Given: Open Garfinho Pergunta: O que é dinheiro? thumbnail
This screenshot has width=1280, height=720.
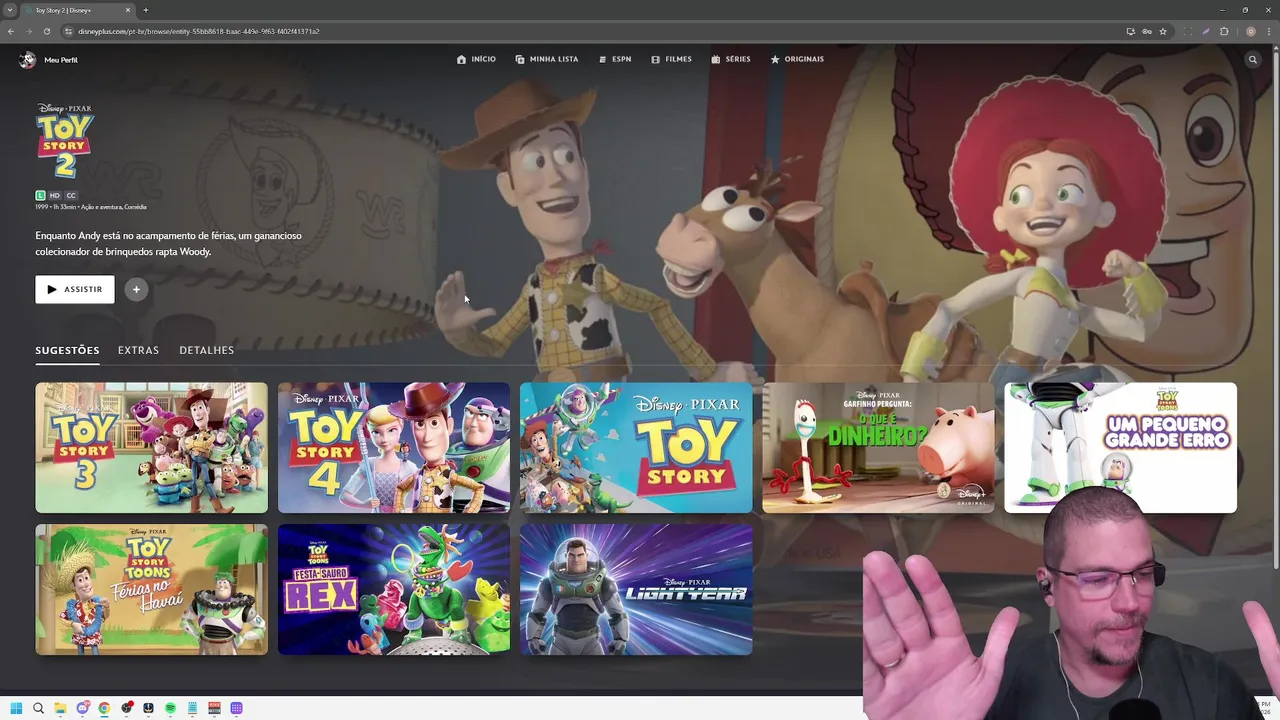Looking at the screenshot, I should (x=878, y=448).
